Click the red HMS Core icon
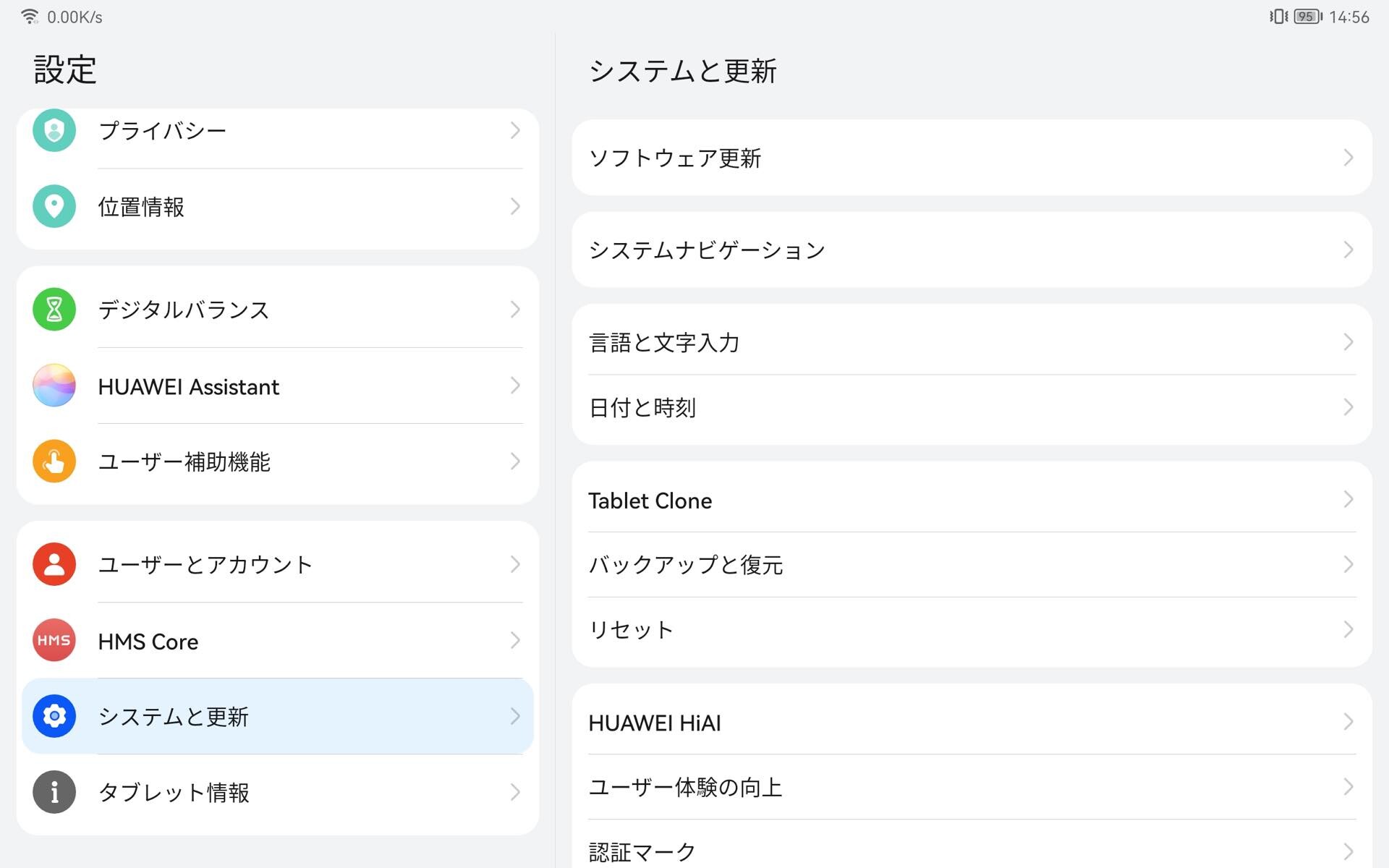The height and width of the screenshot is (868, 1389). click(54, 640)
